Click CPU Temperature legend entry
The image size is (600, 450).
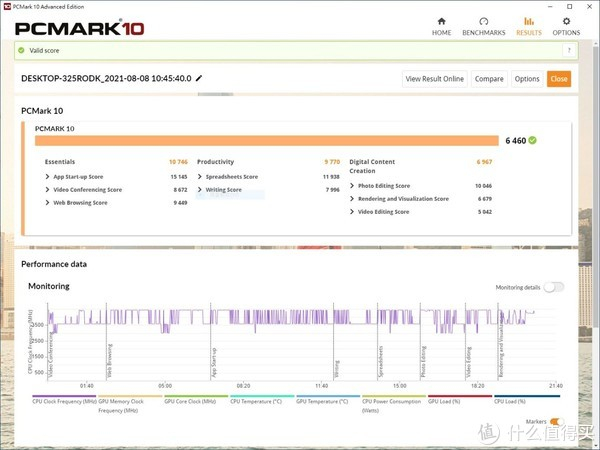[x=262, y=399]
